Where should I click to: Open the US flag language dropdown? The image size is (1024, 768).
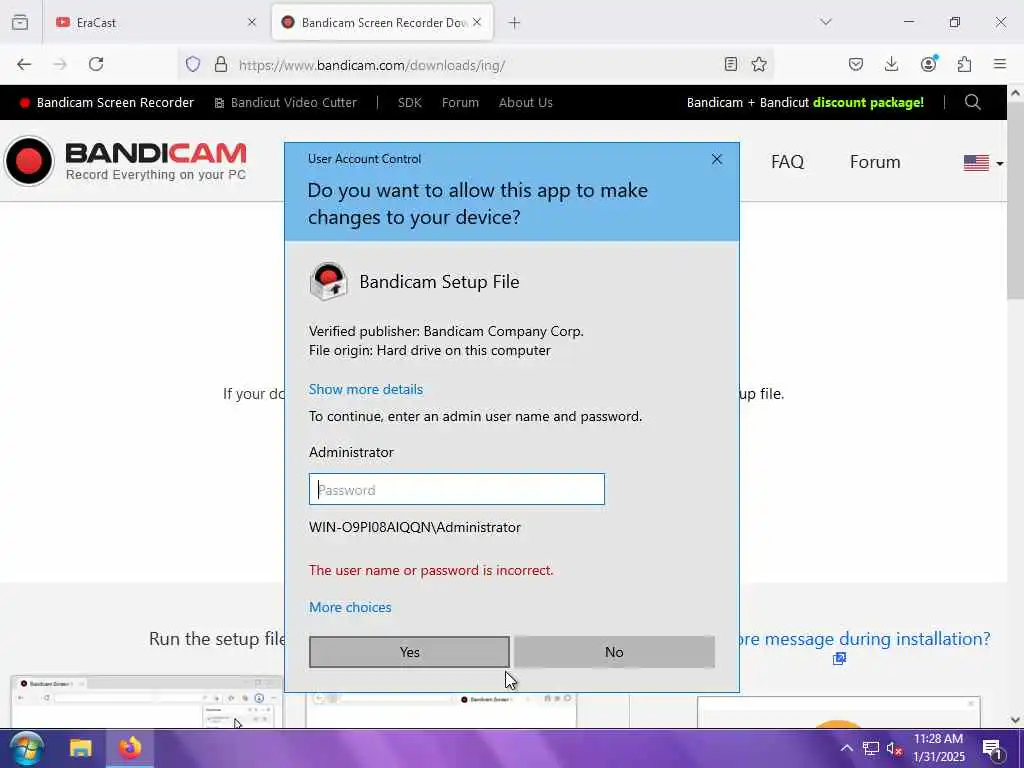[x=984, y=163]
